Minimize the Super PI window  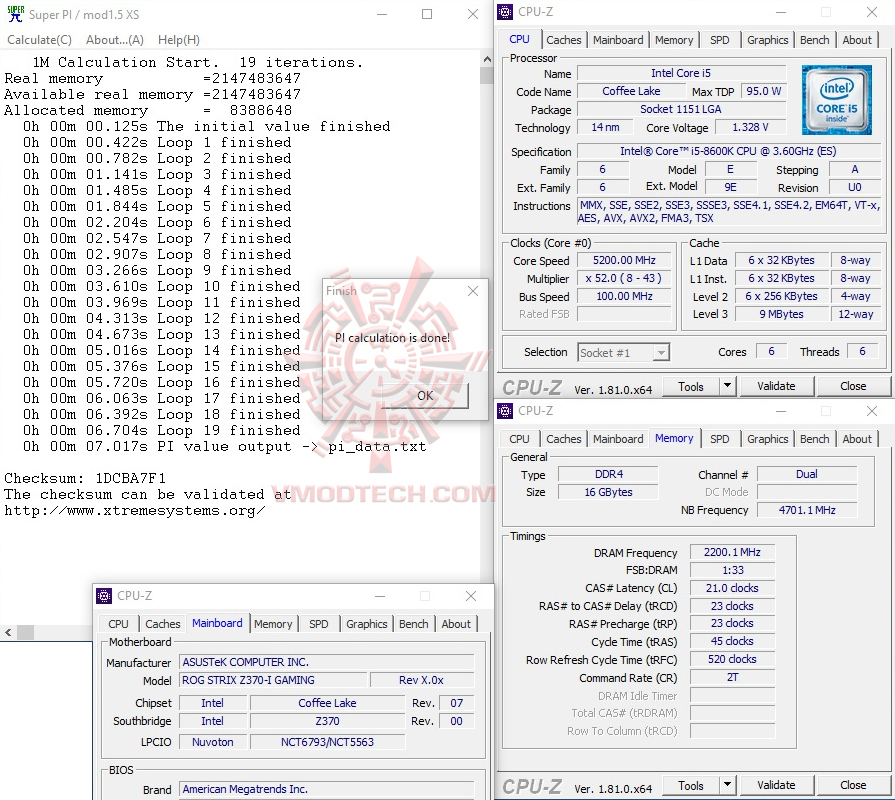pyautogui.click(x=382, y=14)
